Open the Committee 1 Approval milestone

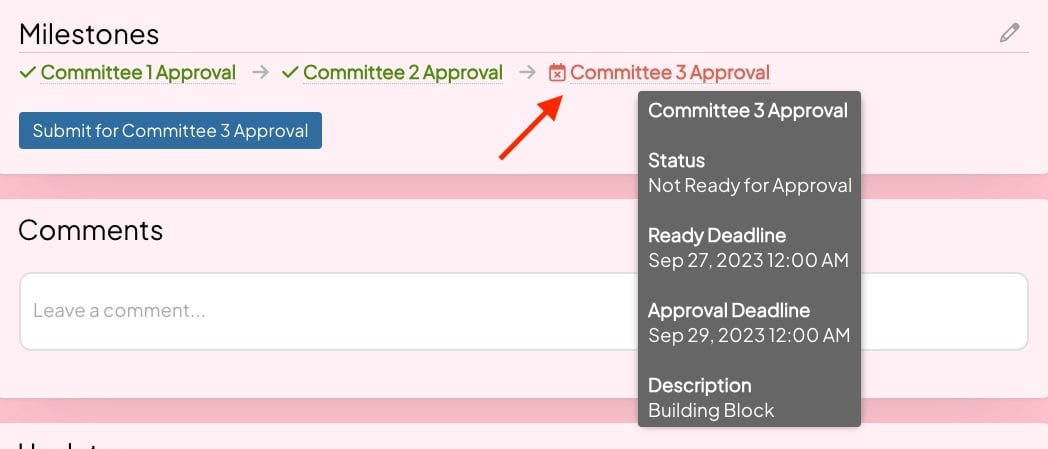pos(138,73)
